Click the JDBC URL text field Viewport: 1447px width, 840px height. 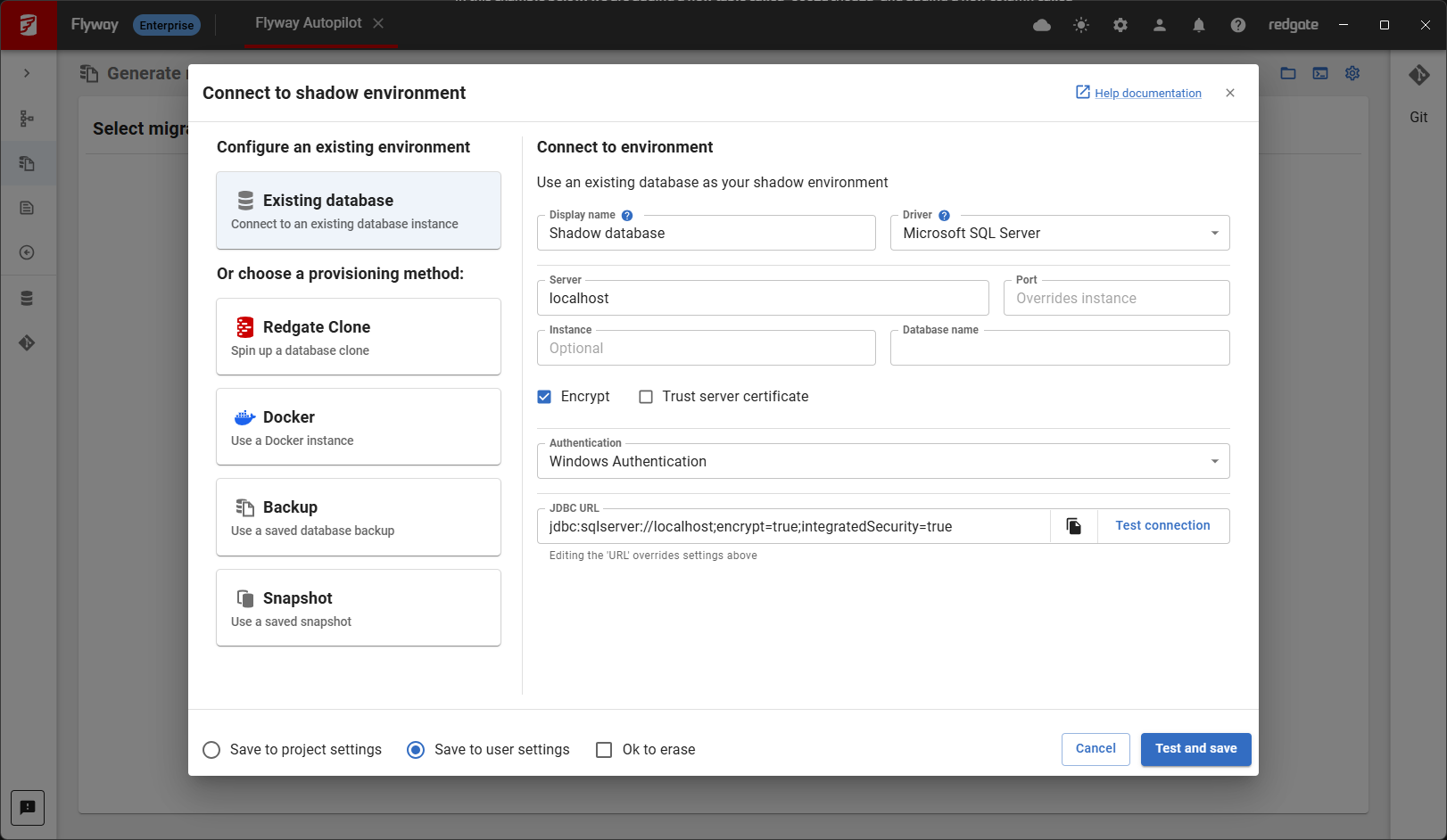[x=793, y=526]
